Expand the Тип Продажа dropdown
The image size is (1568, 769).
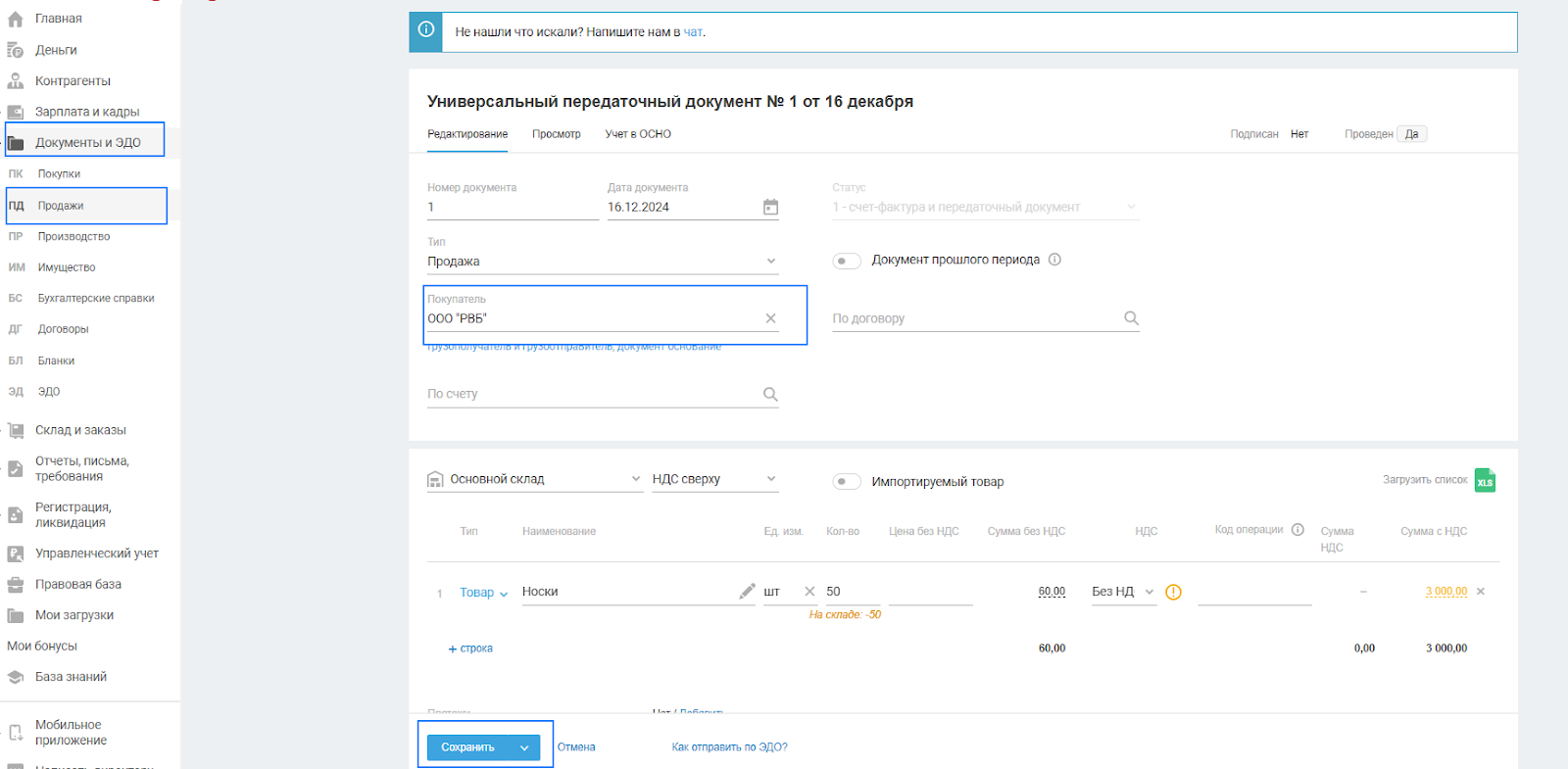click(770, 262)
